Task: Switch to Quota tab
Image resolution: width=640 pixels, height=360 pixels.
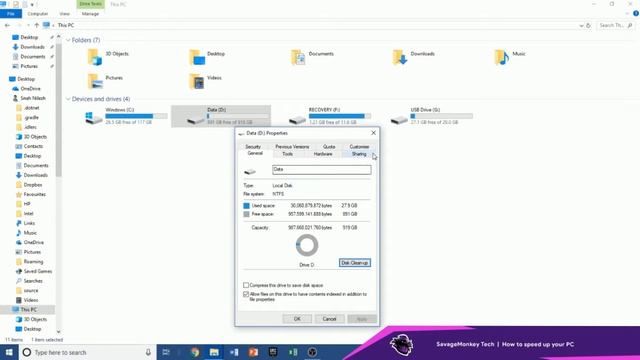Action: point(329,147)
